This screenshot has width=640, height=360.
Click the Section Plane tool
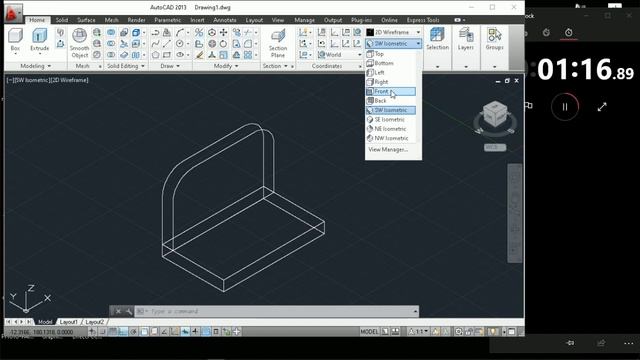point(278,43)
